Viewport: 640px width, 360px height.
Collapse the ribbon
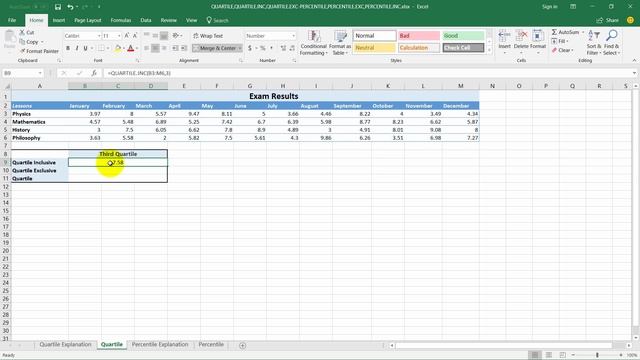point(634,60)
